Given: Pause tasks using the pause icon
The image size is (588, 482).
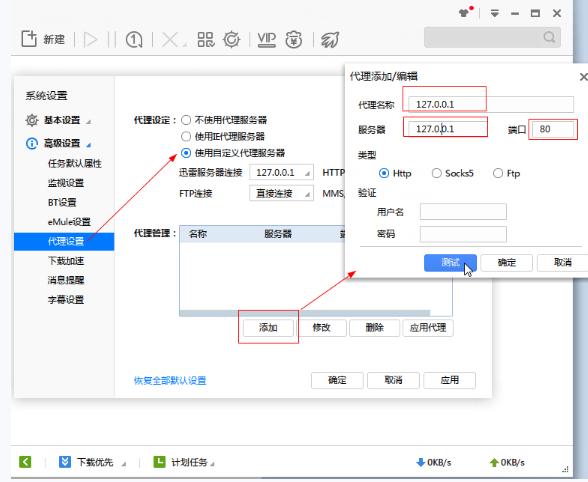Looking at the screenshot, I should click(x=112, y=39).
